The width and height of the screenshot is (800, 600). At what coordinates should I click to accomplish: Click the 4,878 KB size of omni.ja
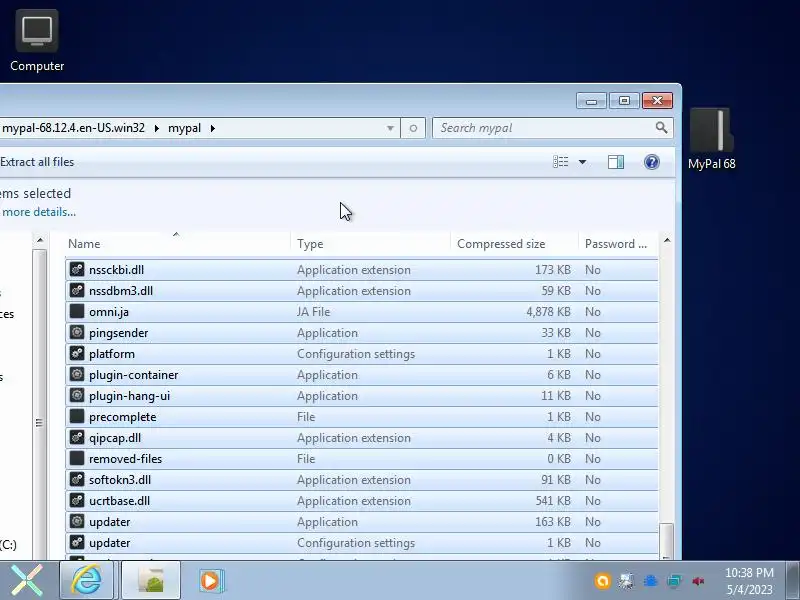coord(548,312)
